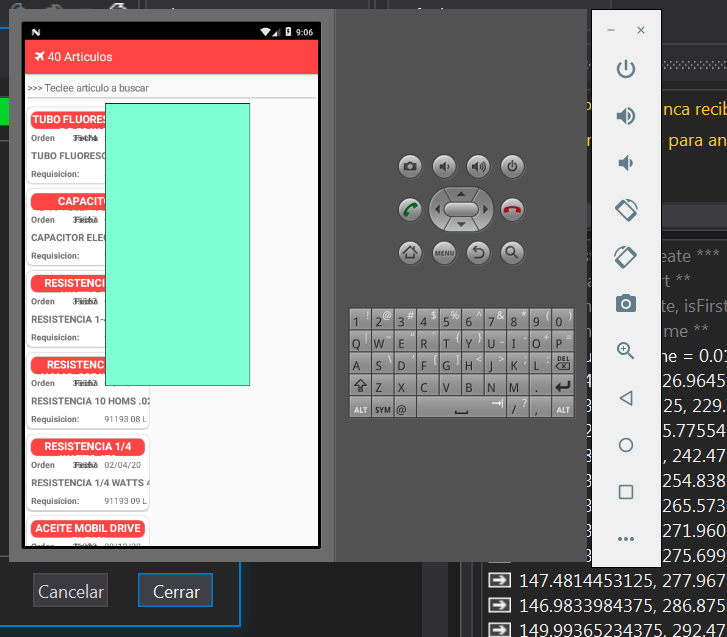
Task: Click requisition value '91193 09 L'
Action: click(125, 501)
